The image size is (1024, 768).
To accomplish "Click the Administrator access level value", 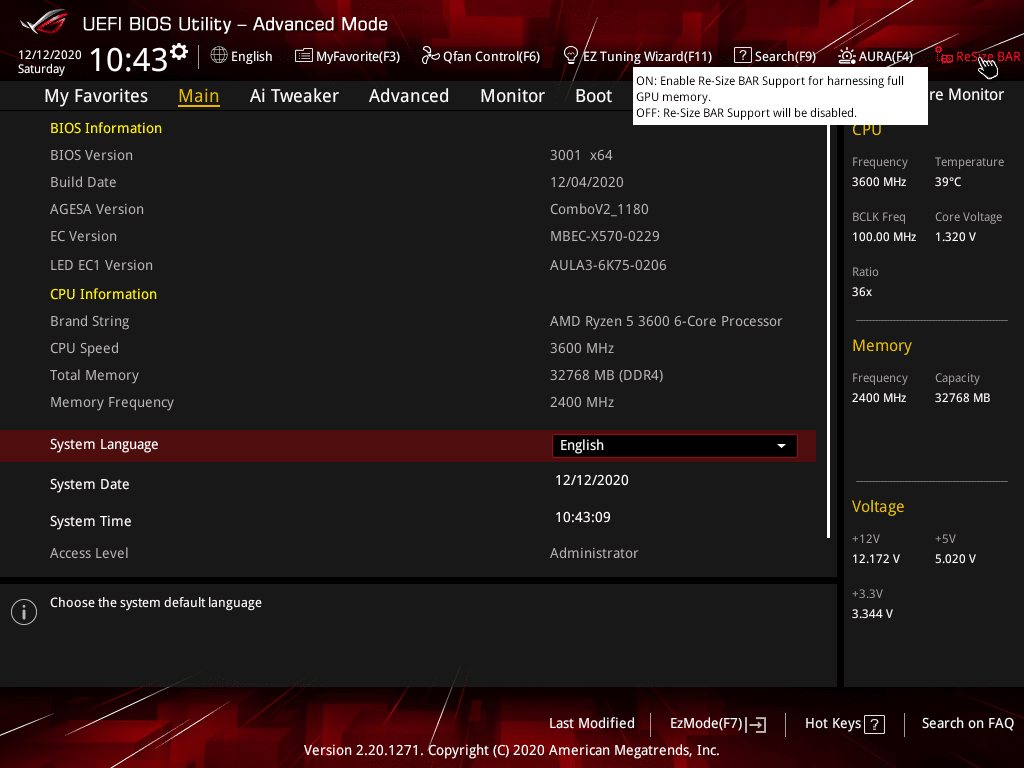I will tap(594, 553).
